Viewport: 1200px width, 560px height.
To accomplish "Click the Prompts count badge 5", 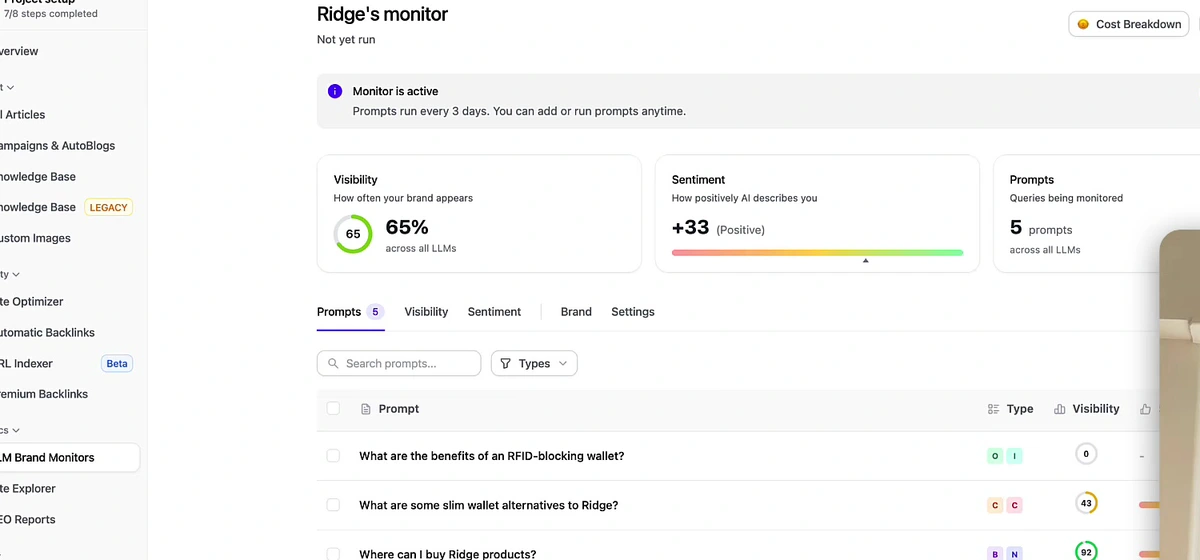I will 376,312.
